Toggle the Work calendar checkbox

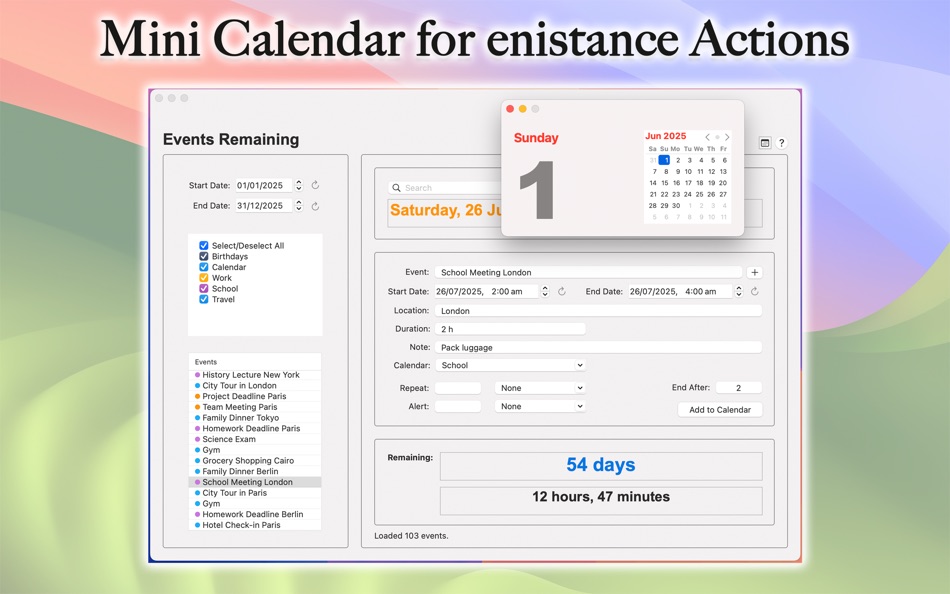pyautogui.click(x=204, y=278)
